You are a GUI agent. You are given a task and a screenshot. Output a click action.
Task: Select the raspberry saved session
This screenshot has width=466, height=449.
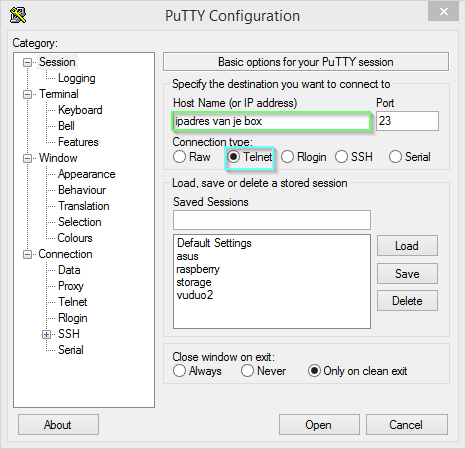pos(198,269)
